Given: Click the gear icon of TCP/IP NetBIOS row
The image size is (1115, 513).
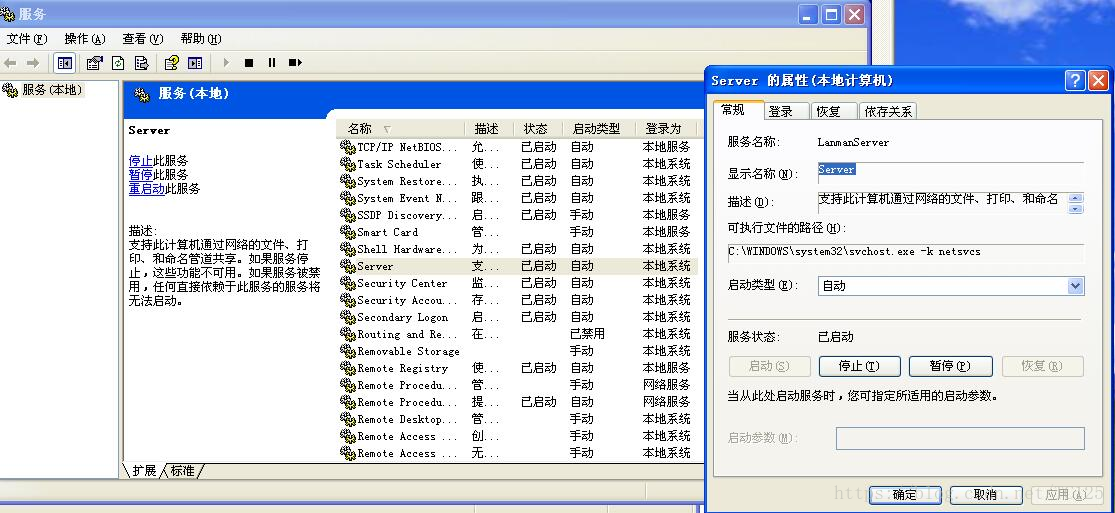Looking at the screenshot, I should pyautogui.click(x=348, y=147).
